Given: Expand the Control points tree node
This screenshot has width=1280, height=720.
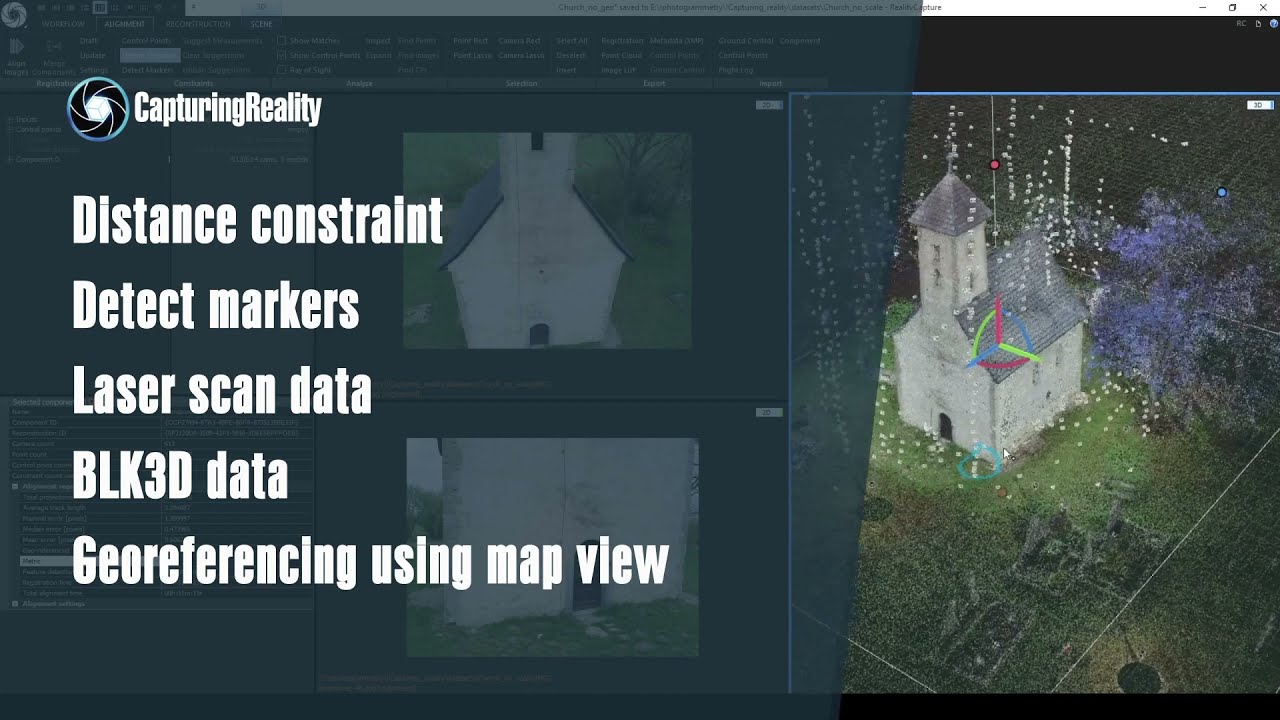Looking at the screenshot, I should [x=10, y=130].
